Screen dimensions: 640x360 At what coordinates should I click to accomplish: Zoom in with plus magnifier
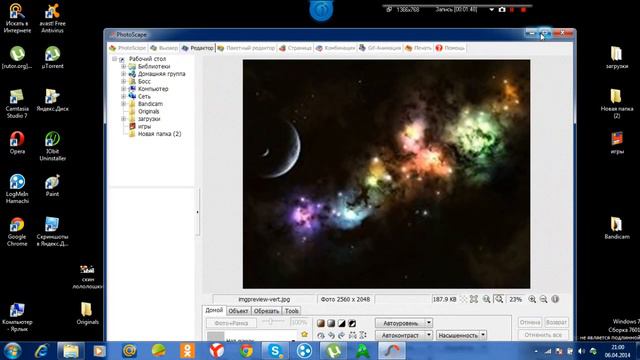point(532,299)
